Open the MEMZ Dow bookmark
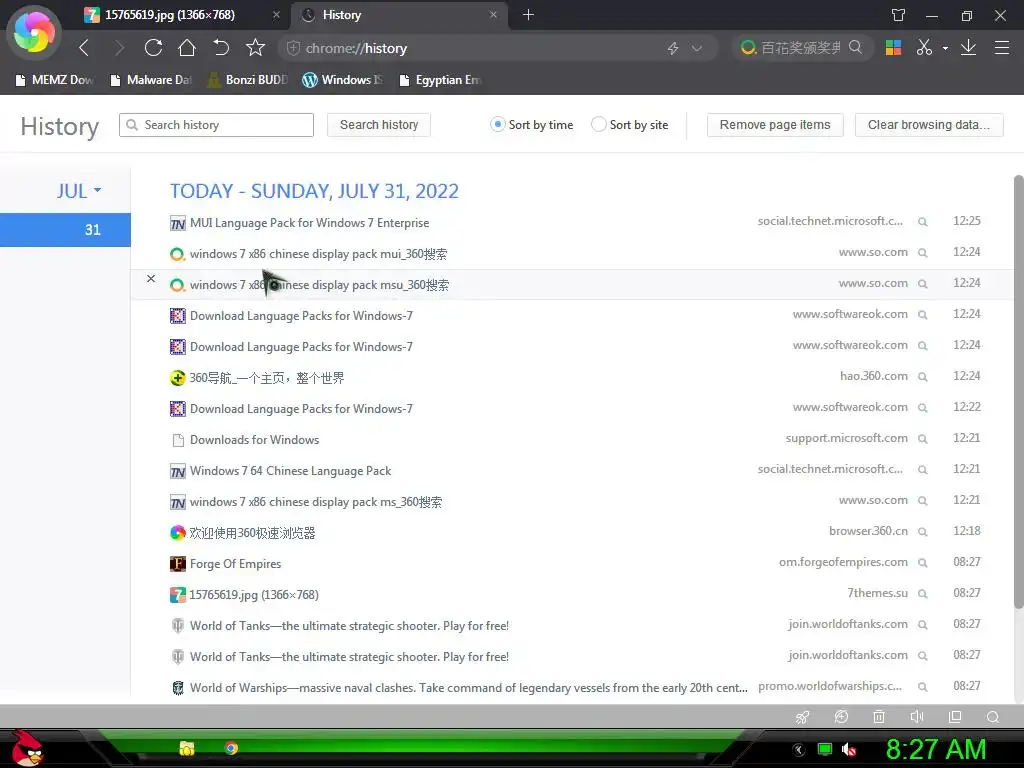This screenshot has height=768, width=1024. pos(55,80)
